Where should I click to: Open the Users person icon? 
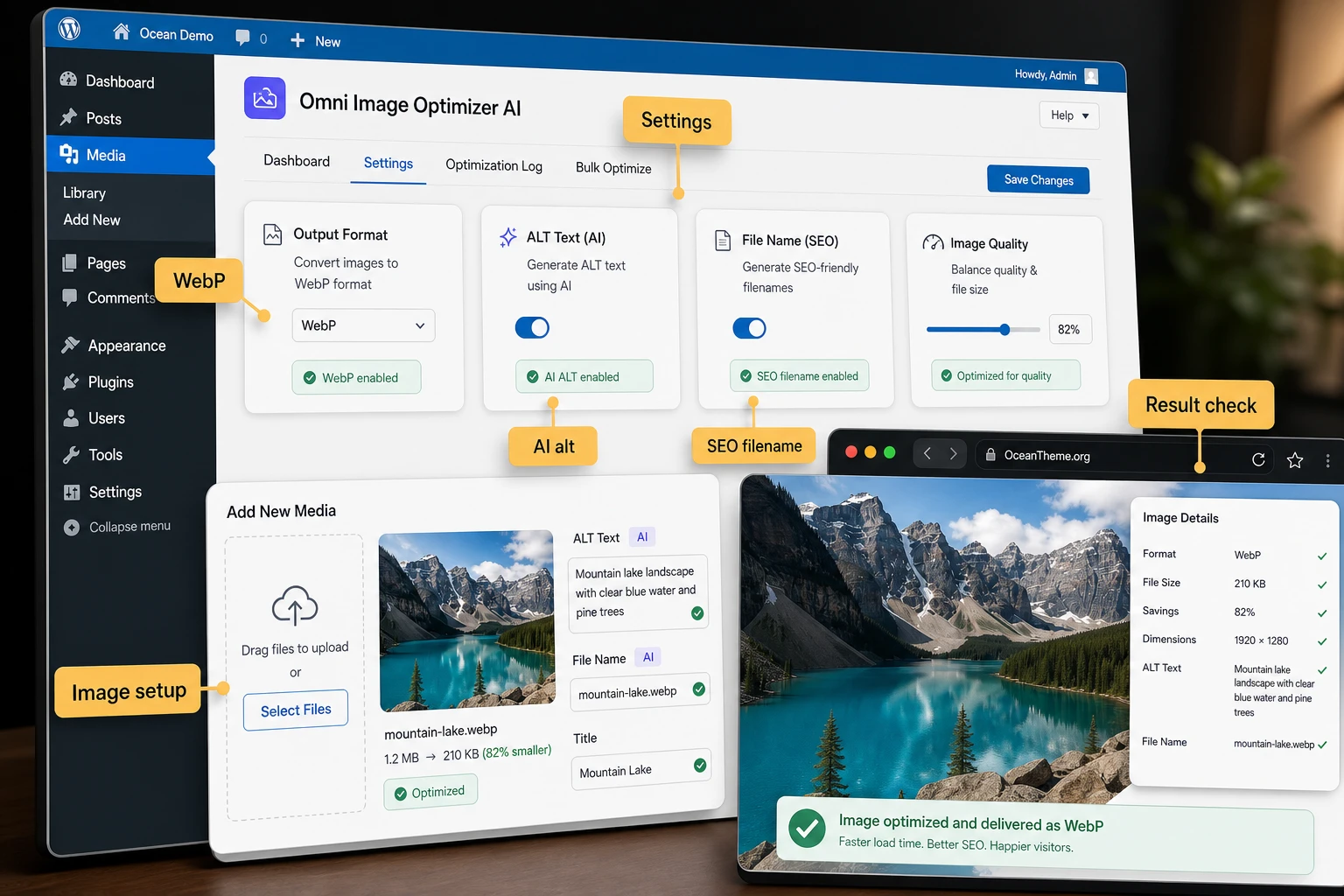tap(71, 418)
